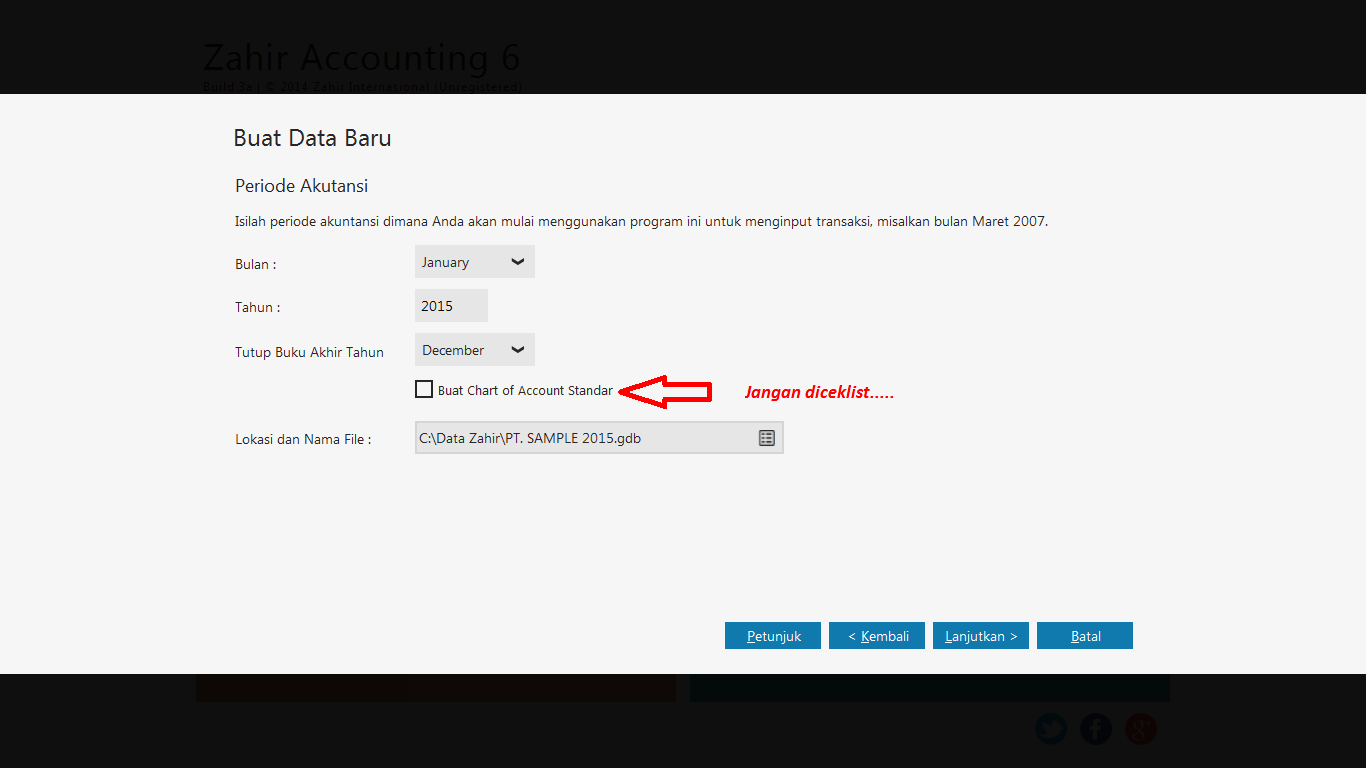The image size is (1366, 768).
Task: Click Lanjutkan to continue
Action: pos(981,636)
